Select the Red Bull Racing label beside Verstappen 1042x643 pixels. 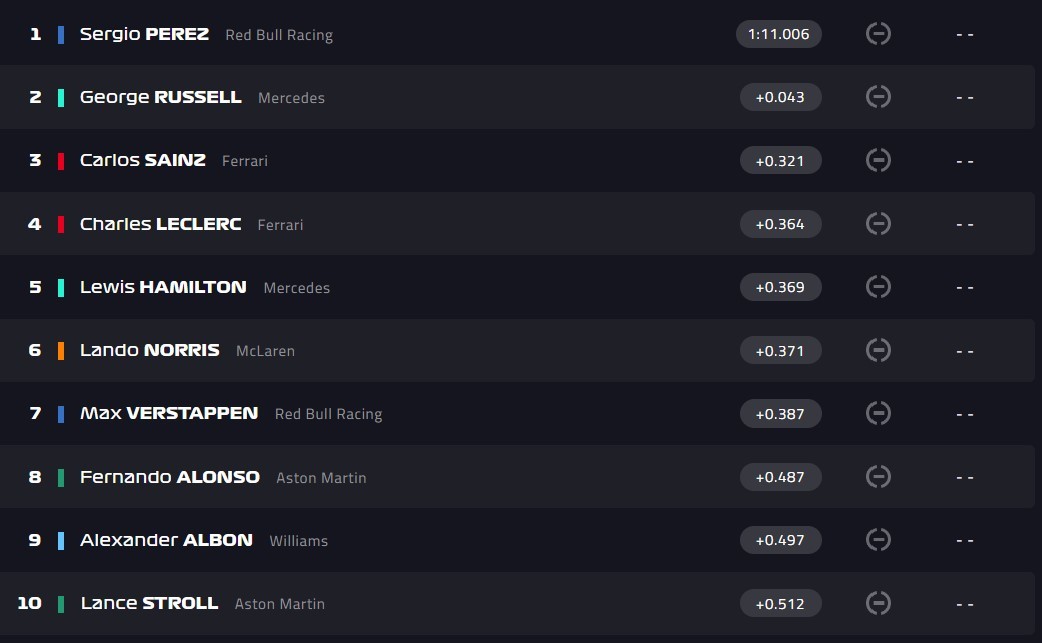point(328,414)
